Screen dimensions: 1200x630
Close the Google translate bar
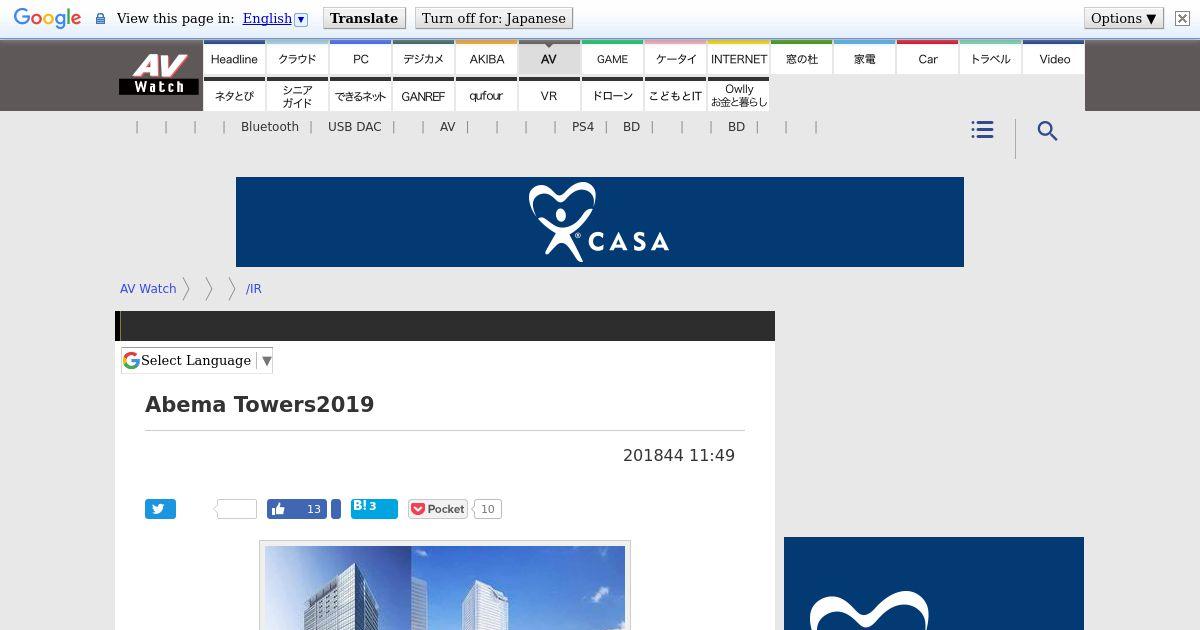click(1182, 19)
